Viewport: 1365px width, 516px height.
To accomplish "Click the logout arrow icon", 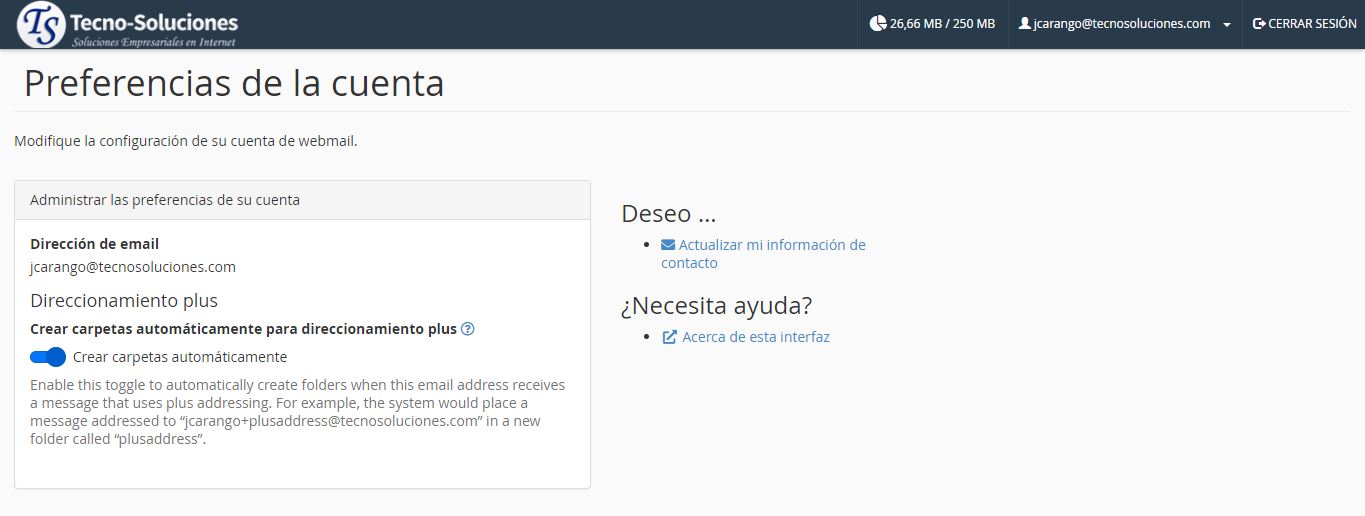I will [1258, 24].
